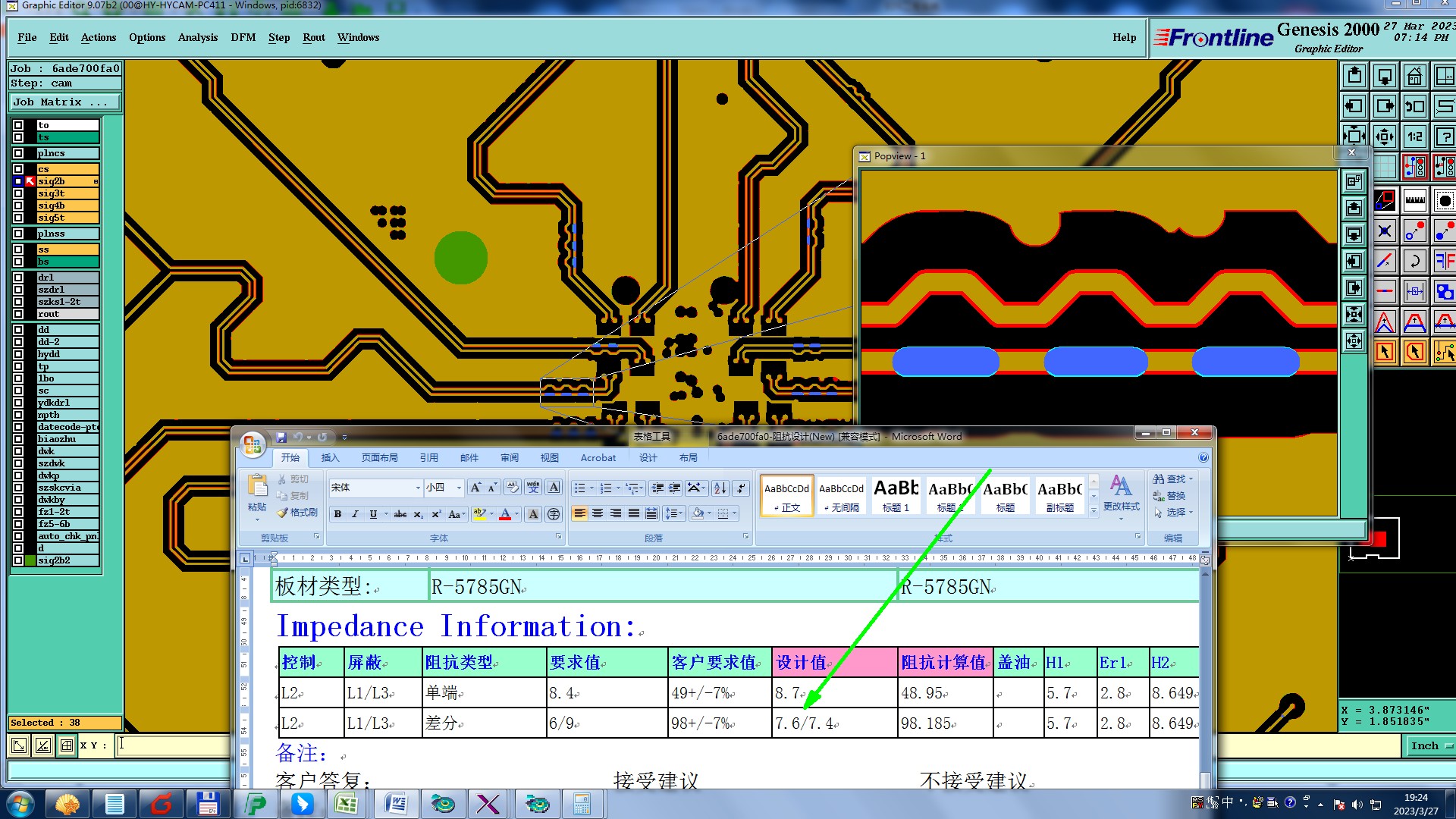Click the Job Matrix button

64,102
